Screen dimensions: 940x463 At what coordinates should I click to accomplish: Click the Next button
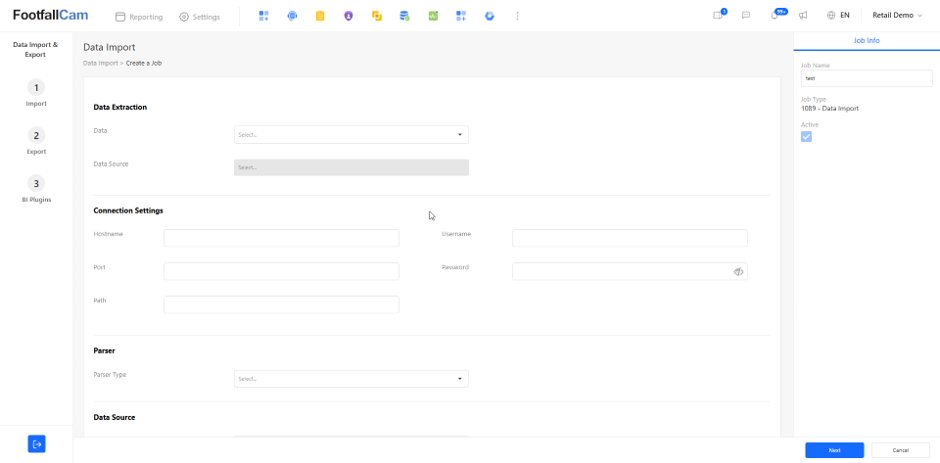834,450
